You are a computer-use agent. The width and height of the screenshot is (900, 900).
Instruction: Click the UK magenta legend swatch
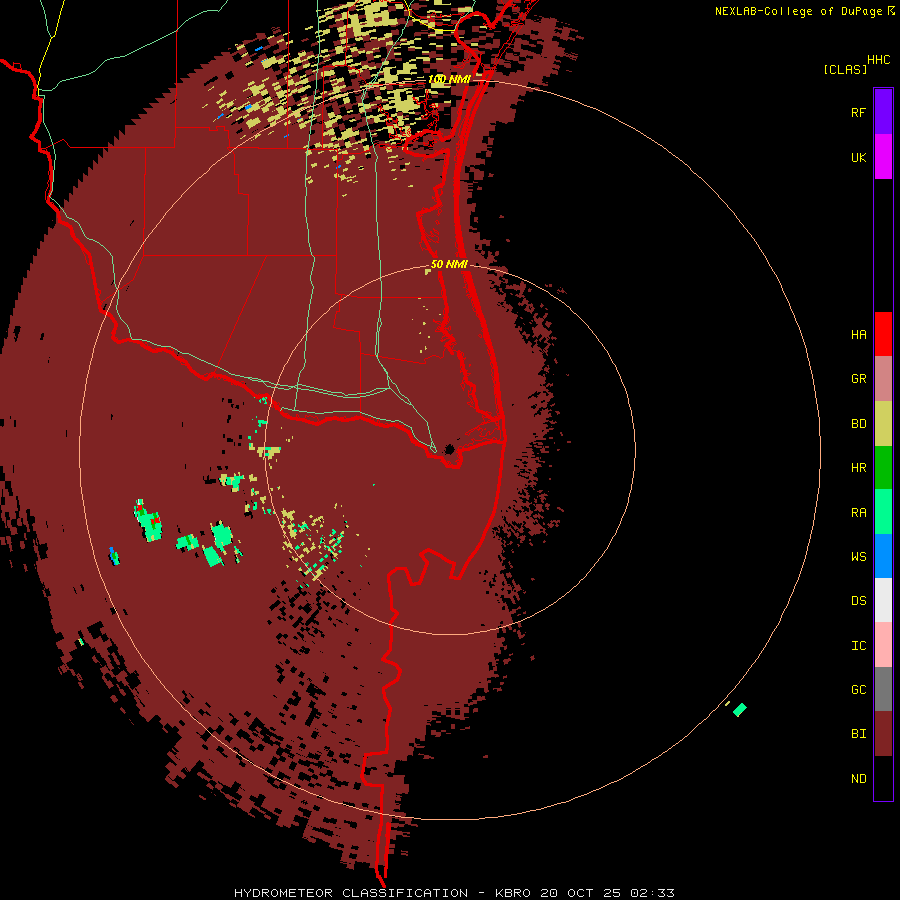coord(883,157)
